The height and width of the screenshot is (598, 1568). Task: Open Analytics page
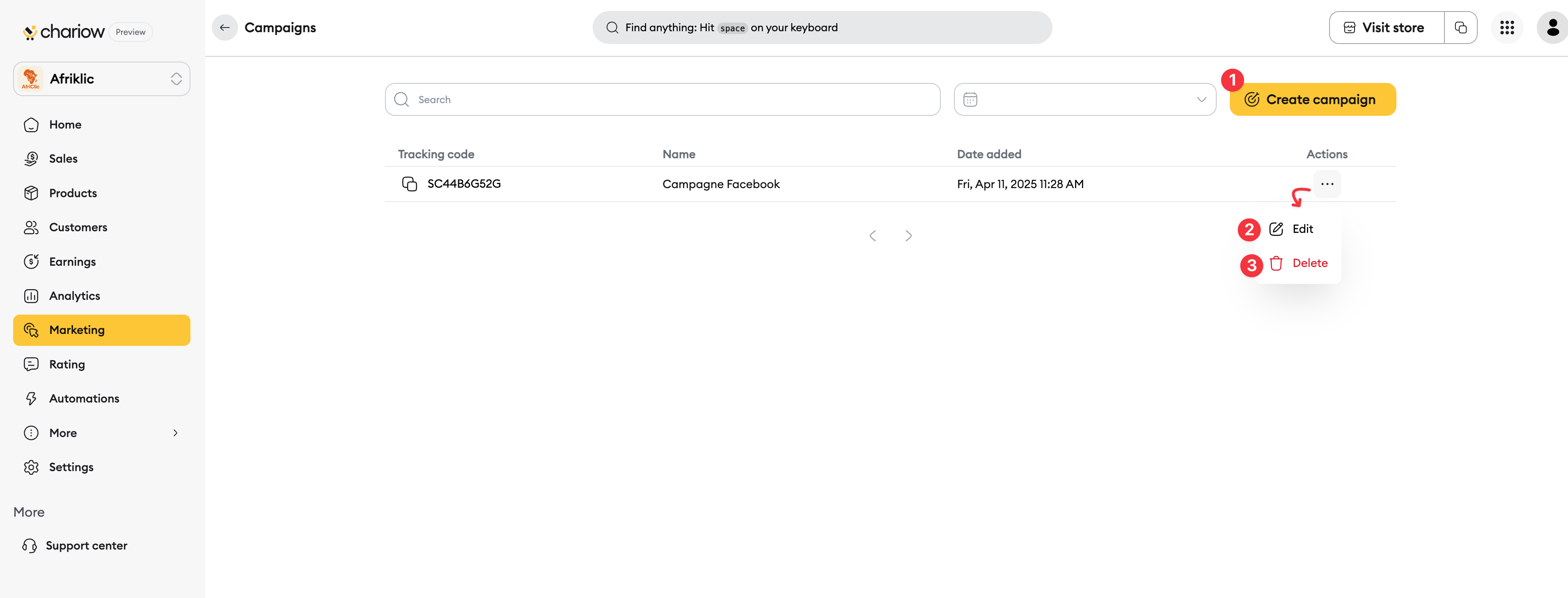pos(102,296)
